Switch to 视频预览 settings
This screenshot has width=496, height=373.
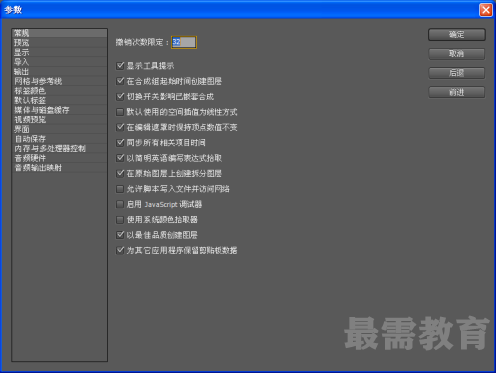pos(59,120)
